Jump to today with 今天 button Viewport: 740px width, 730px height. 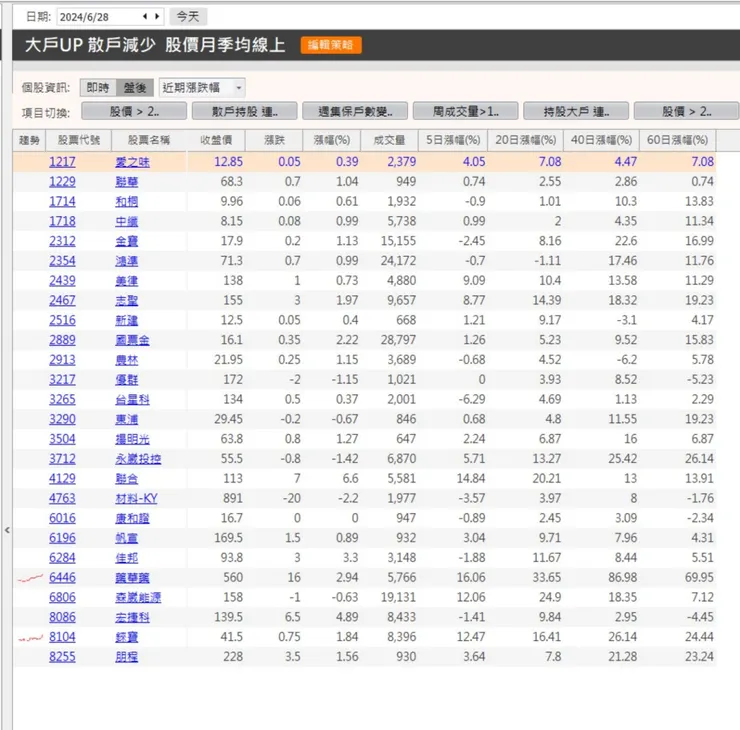click(x=188, y=17)
